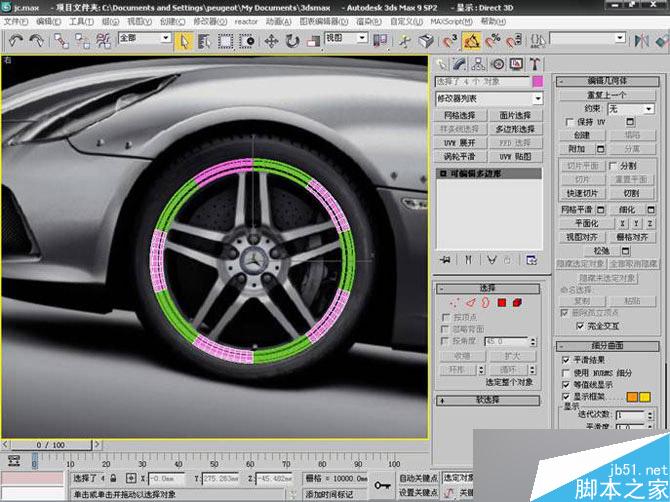This screenshot has height=502, width=670.
Task: Open the 约束 dropdown set to 无
Action: [x=631, y=108]
